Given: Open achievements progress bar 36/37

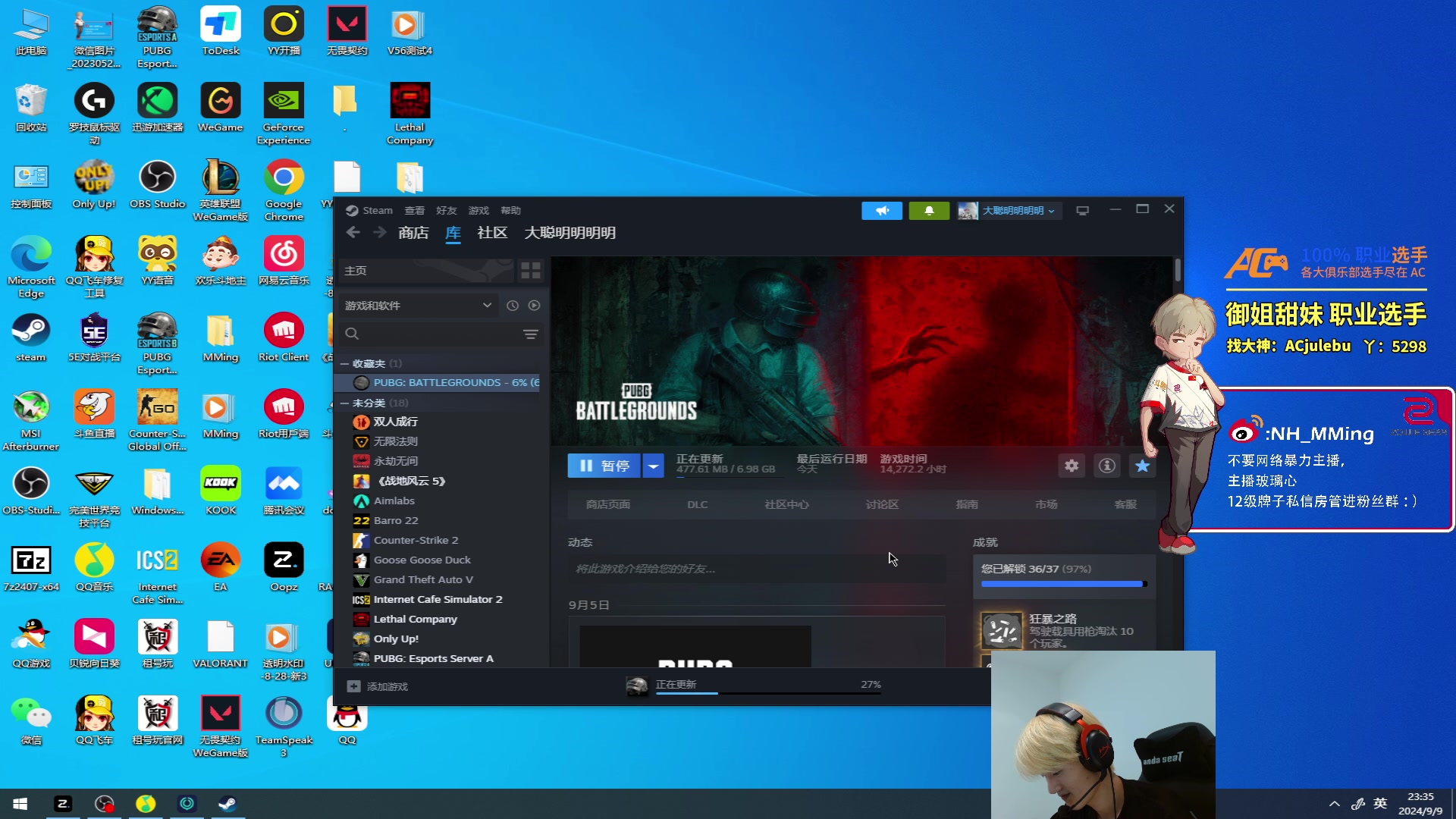Looking at the screenshot, I should point(1064,584).
